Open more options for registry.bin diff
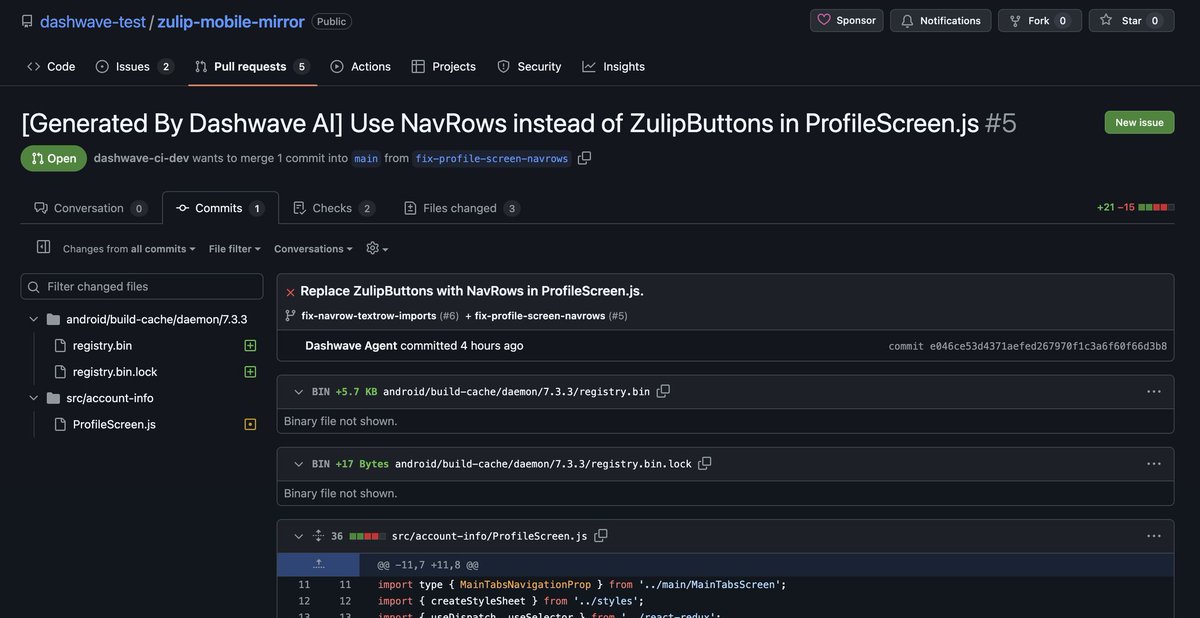Viewport: 1200px width, 618px height. (1154, 392)
